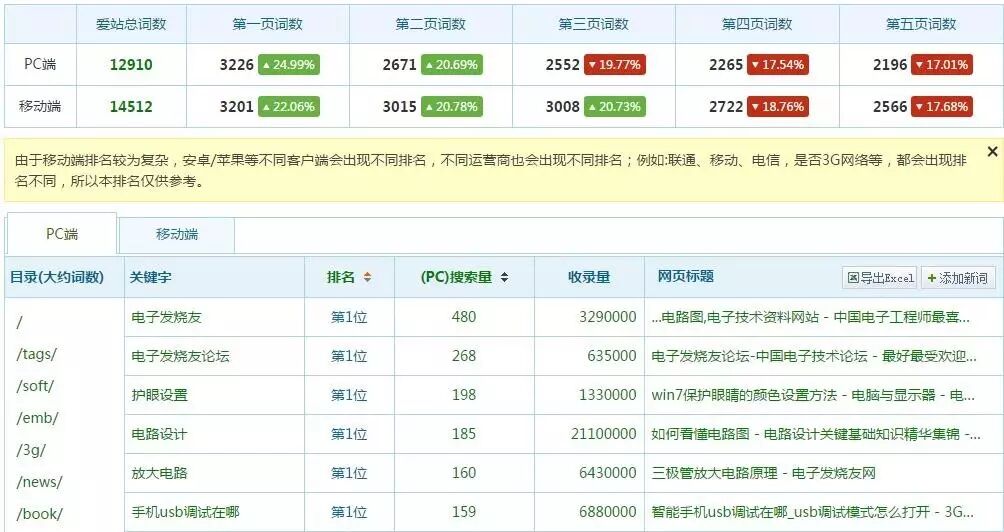The width and height of the screenshot is (1004, 532).
Task: Click the PC端 total word count 12910
Action: pyautogui.click(x=131, y=65)
